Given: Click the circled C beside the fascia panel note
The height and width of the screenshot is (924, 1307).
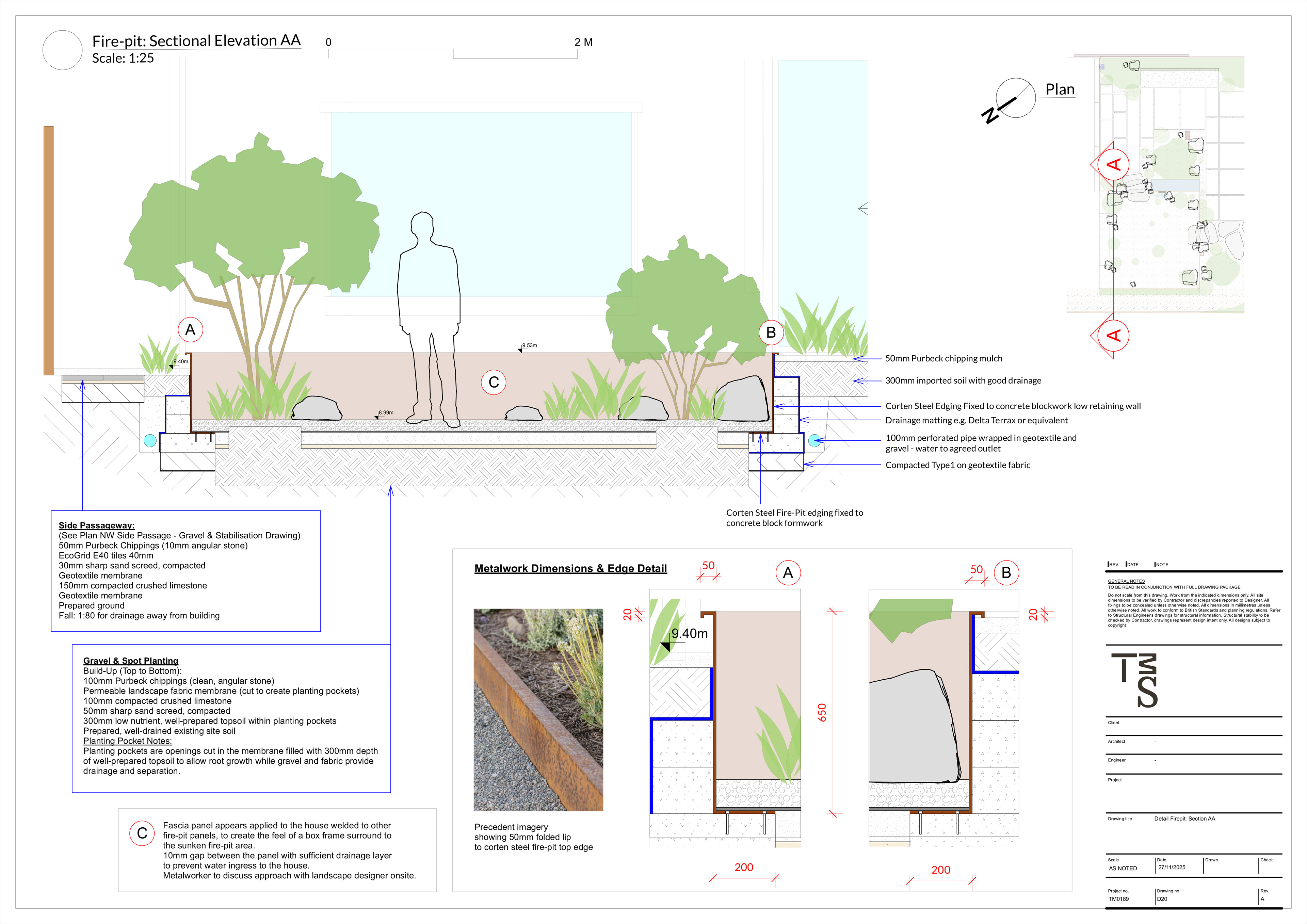Looking at the screenshot, I should click(142, 833).
